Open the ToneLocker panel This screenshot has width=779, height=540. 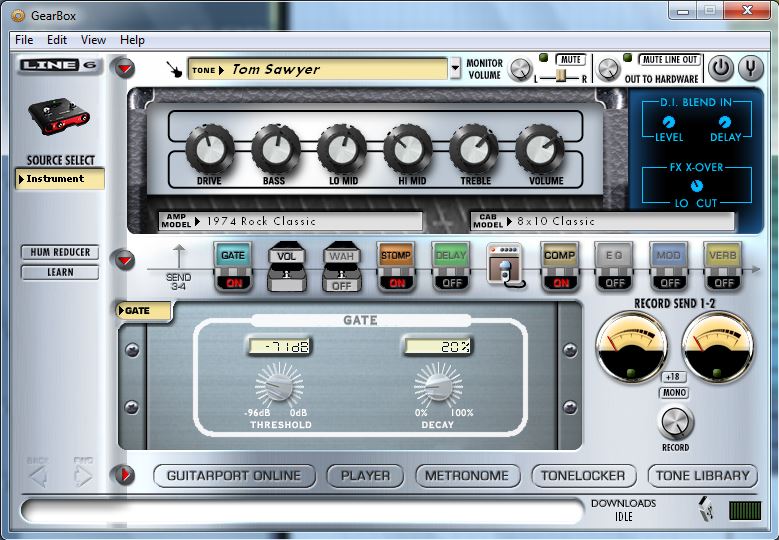[583, 476]
